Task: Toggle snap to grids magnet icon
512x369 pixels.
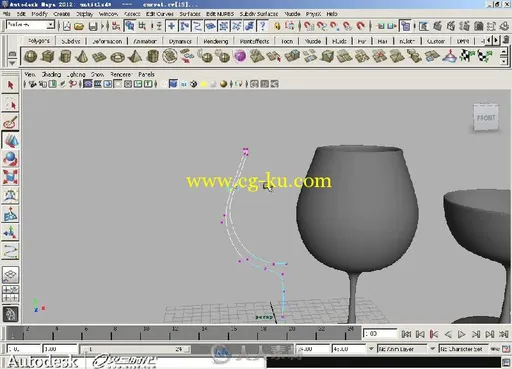Action: point(309,26)
